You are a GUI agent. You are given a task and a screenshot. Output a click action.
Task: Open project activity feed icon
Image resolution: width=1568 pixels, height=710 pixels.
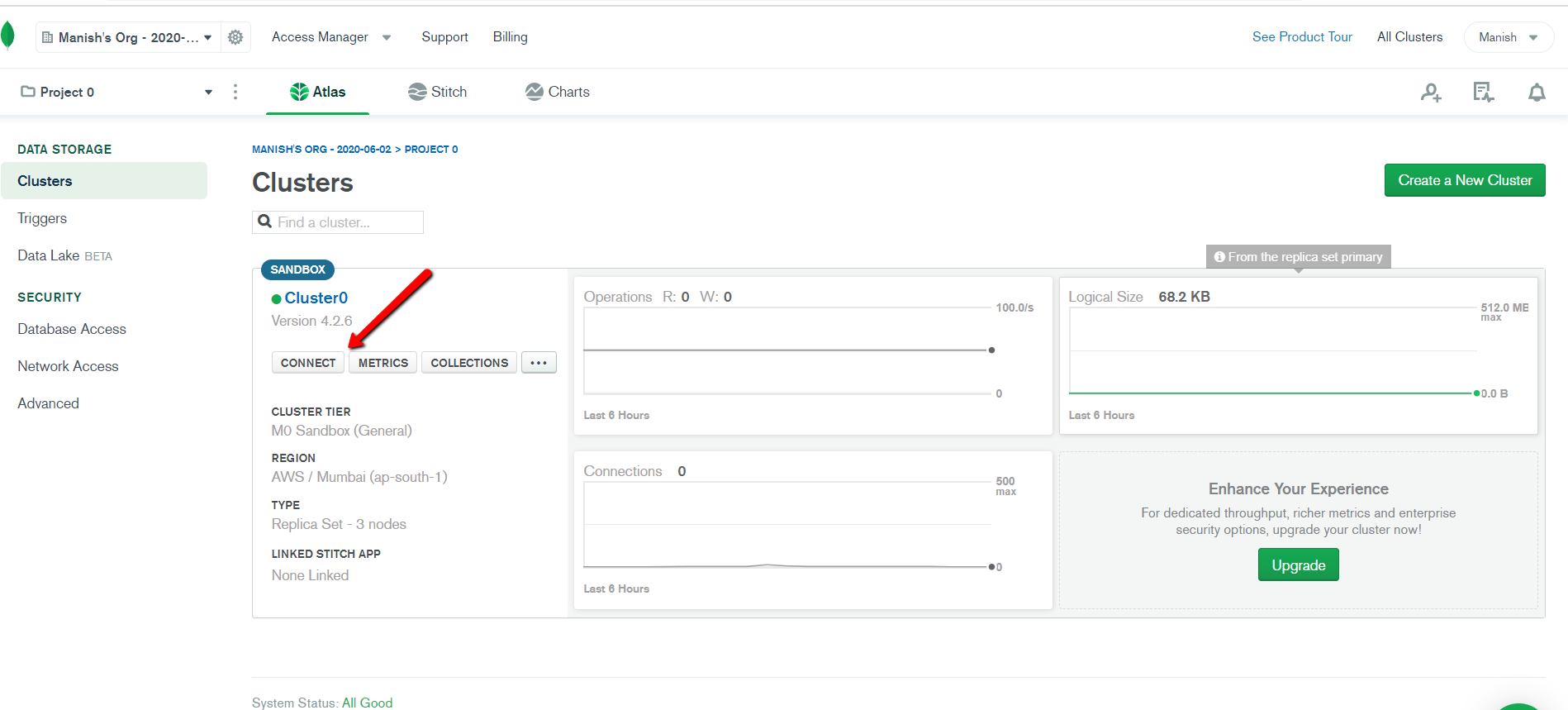(x=1484, y=93)
